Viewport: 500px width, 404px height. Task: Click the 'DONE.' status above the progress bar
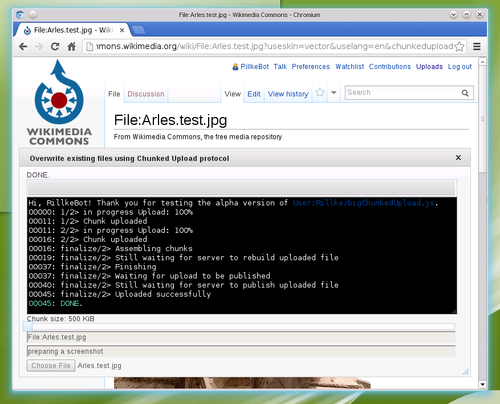38,175
